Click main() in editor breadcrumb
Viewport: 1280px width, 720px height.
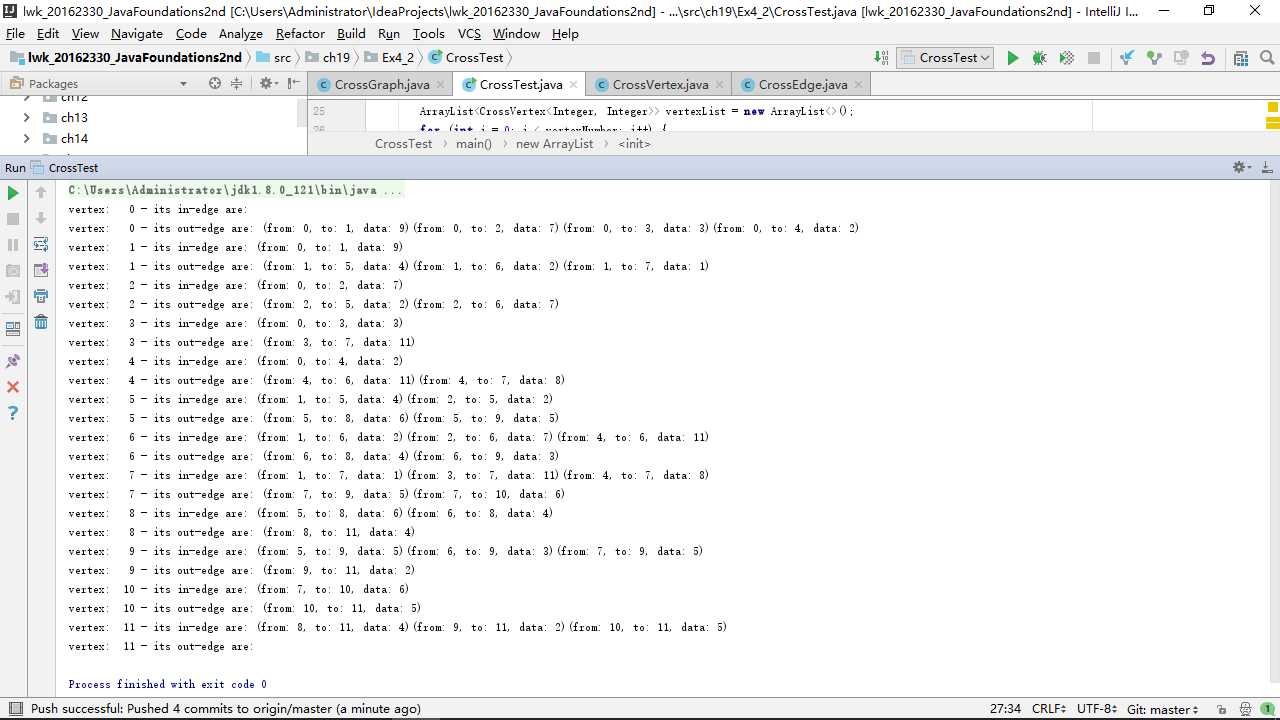474,144
